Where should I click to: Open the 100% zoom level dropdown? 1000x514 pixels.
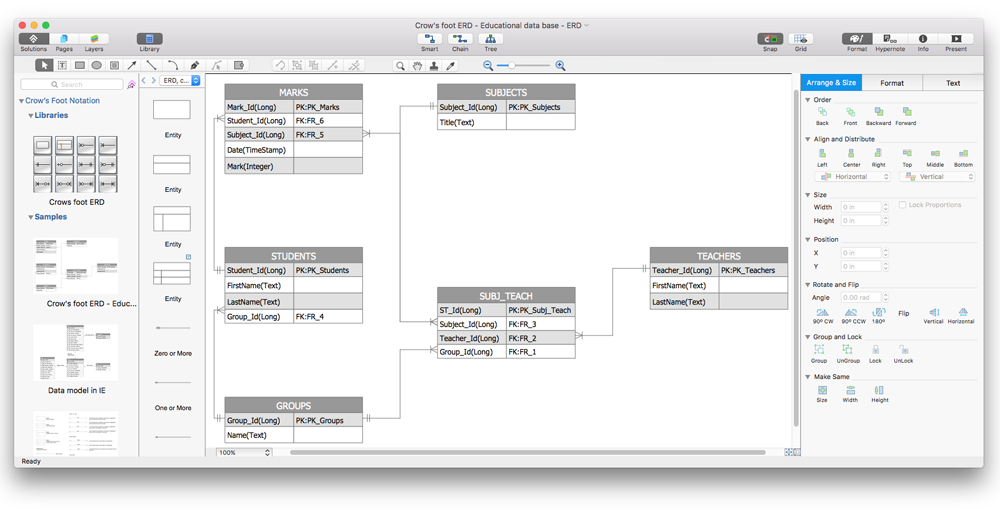244,452
